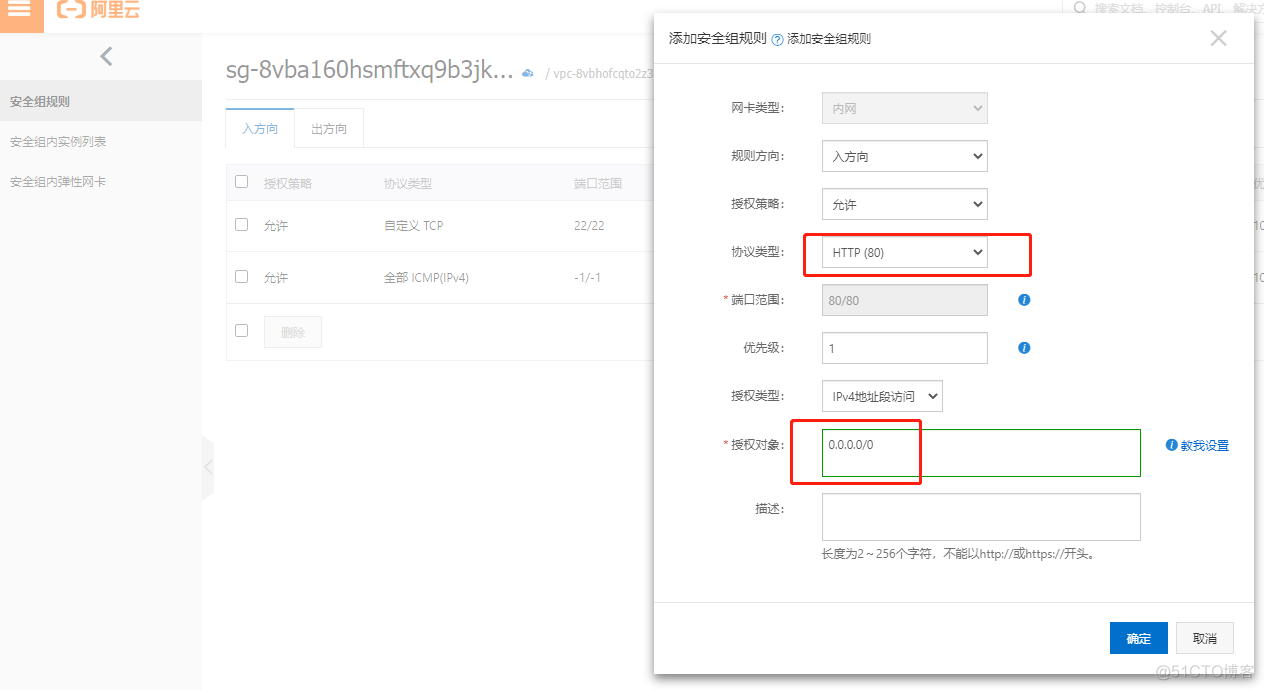1264x690 pixels.
Task: Click the back arrow in the sidebar
Action: (x=106, y=57)
